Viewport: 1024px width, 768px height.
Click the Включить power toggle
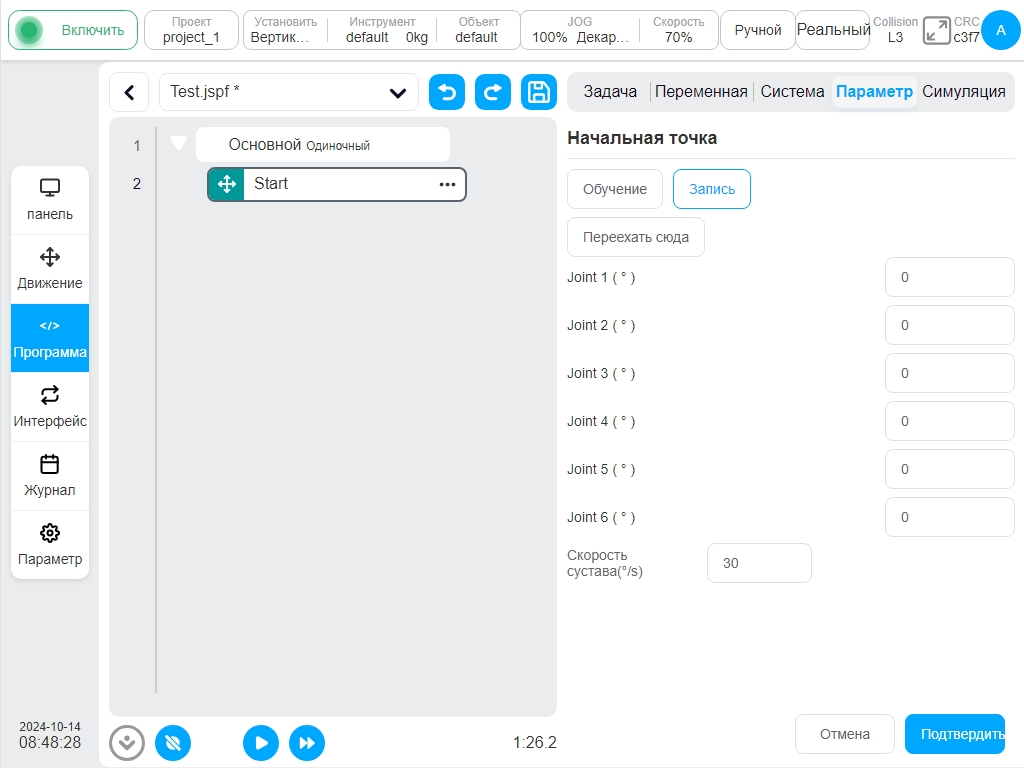(72, 30)
